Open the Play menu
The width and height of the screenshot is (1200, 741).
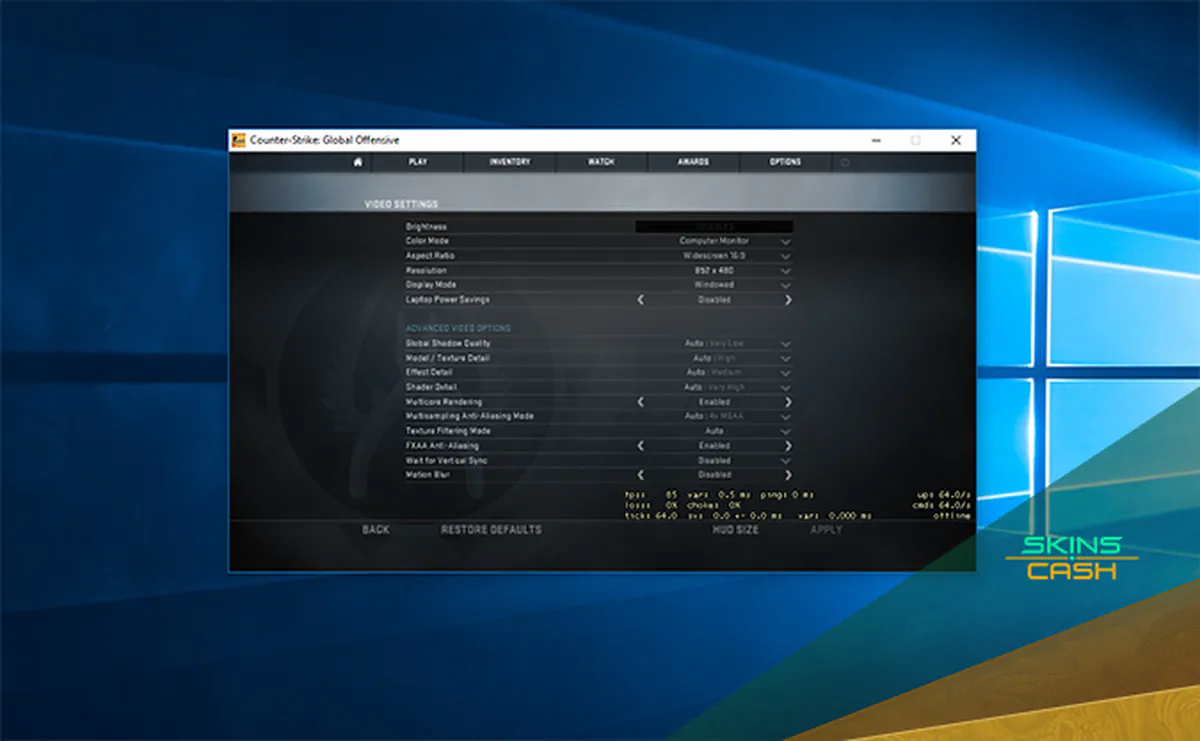coord(418,162)
